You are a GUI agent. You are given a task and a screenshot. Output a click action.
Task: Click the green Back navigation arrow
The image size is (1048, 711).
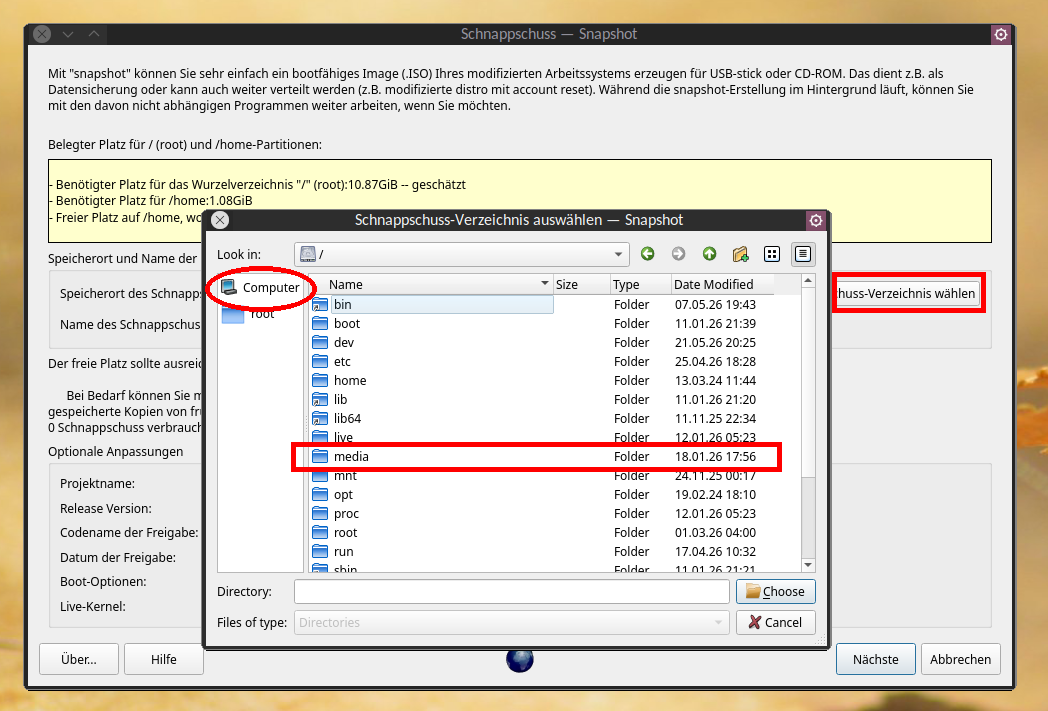(647, 254)
